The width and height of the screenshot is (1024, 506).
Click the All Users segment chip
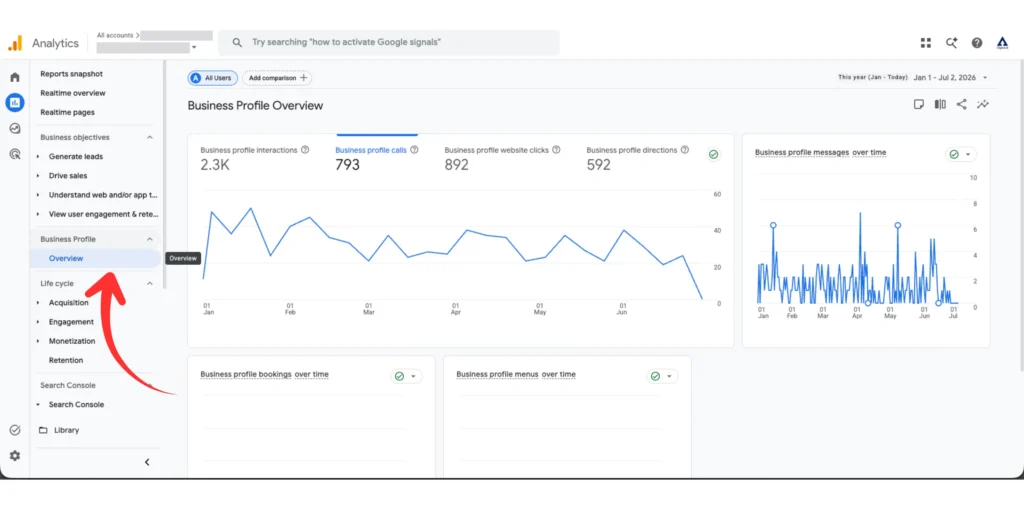point(213,78)
